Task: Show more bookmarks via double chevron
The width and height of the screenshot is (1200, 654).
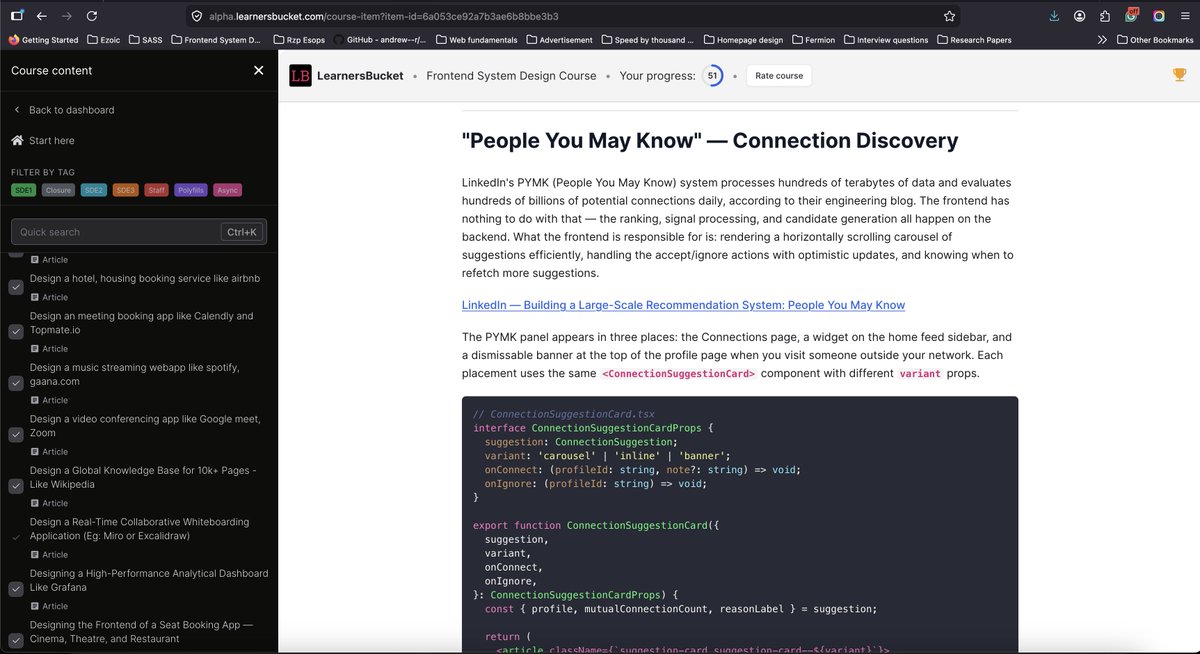Action: pos(1102,40)
